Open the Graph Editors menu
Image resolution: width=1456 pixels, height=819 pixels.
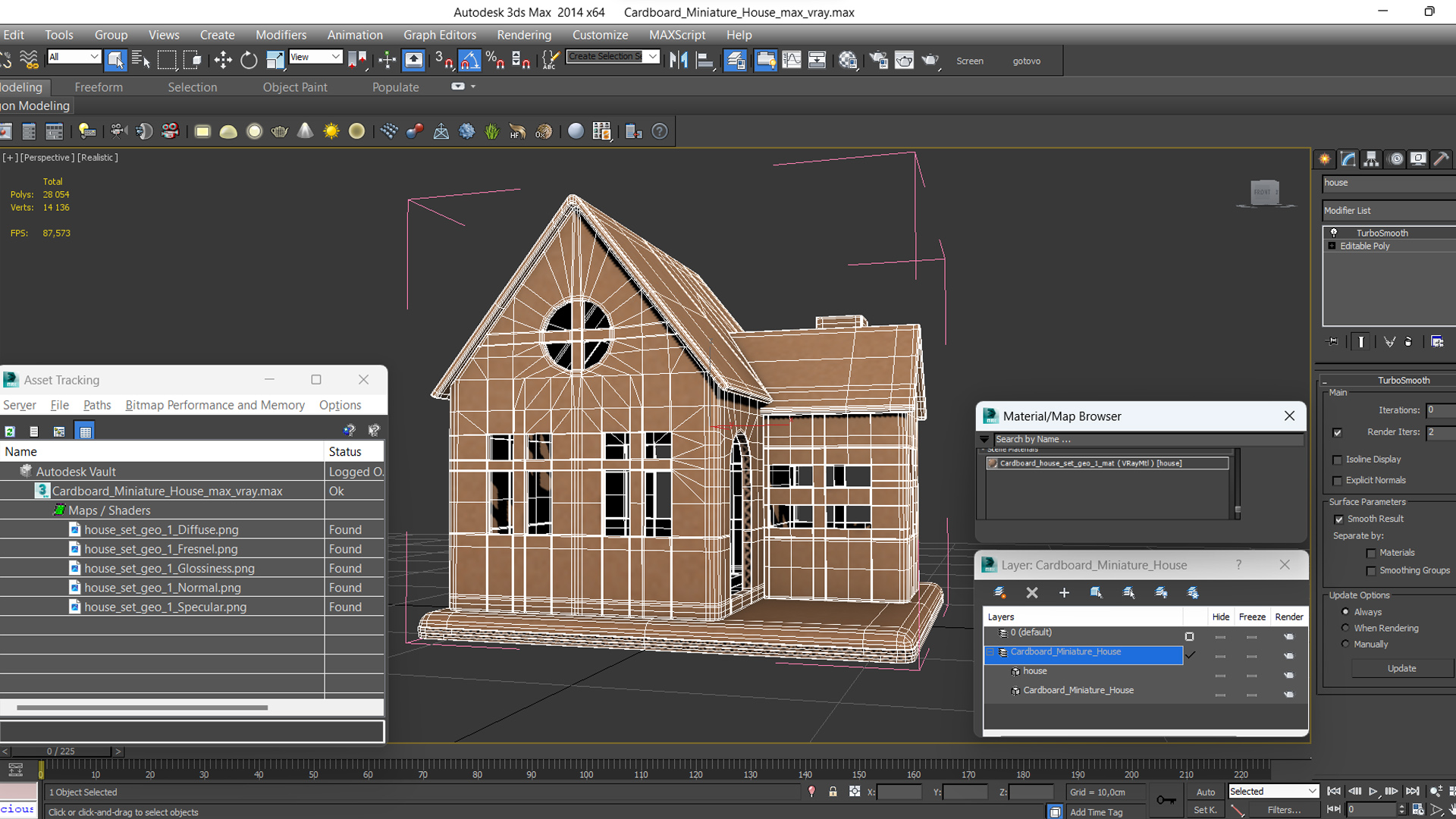tap(440, 35)
